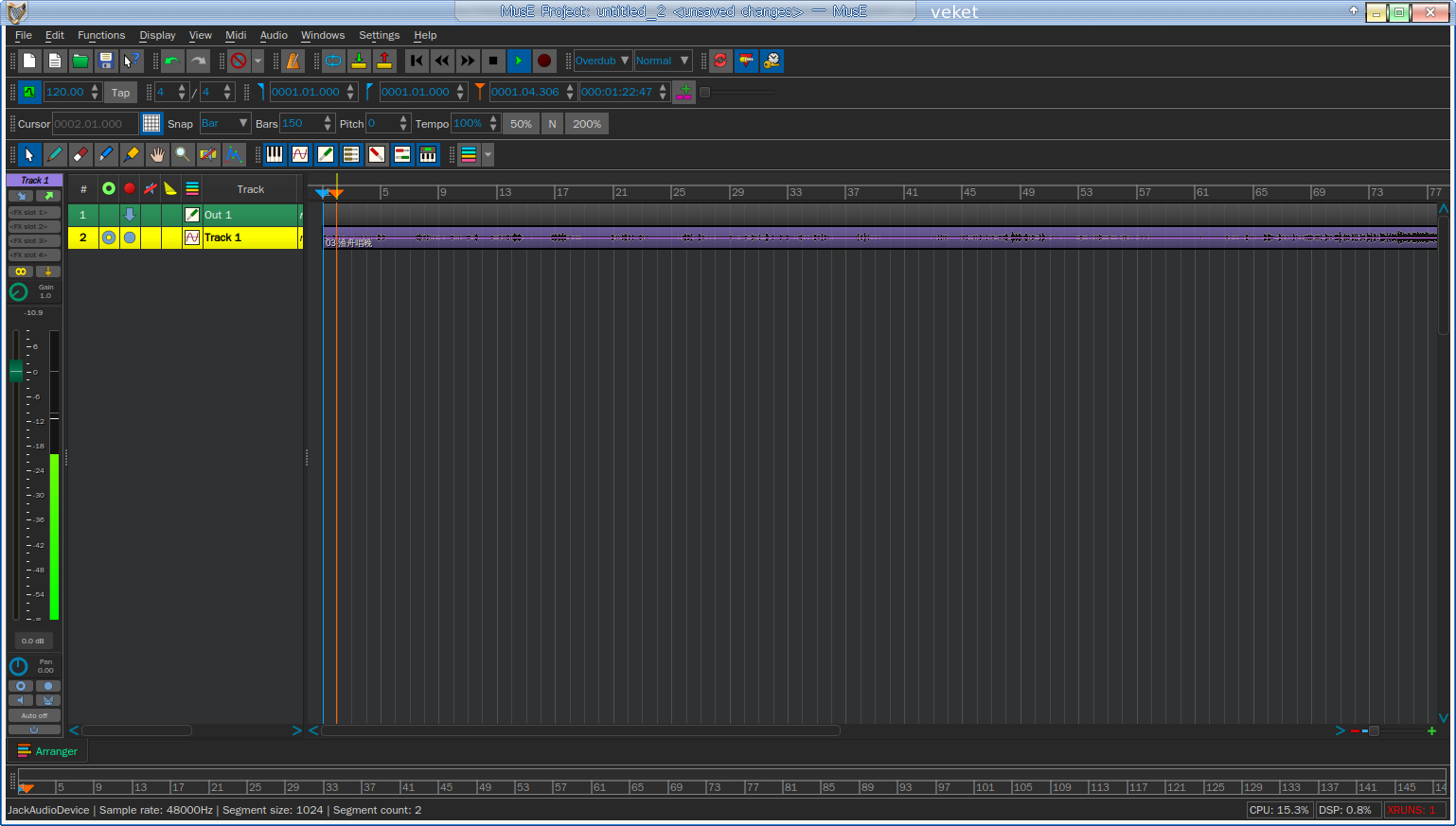Stop playback with the square button
This screenshot has height=826, width=1456.
coord(493,61)
